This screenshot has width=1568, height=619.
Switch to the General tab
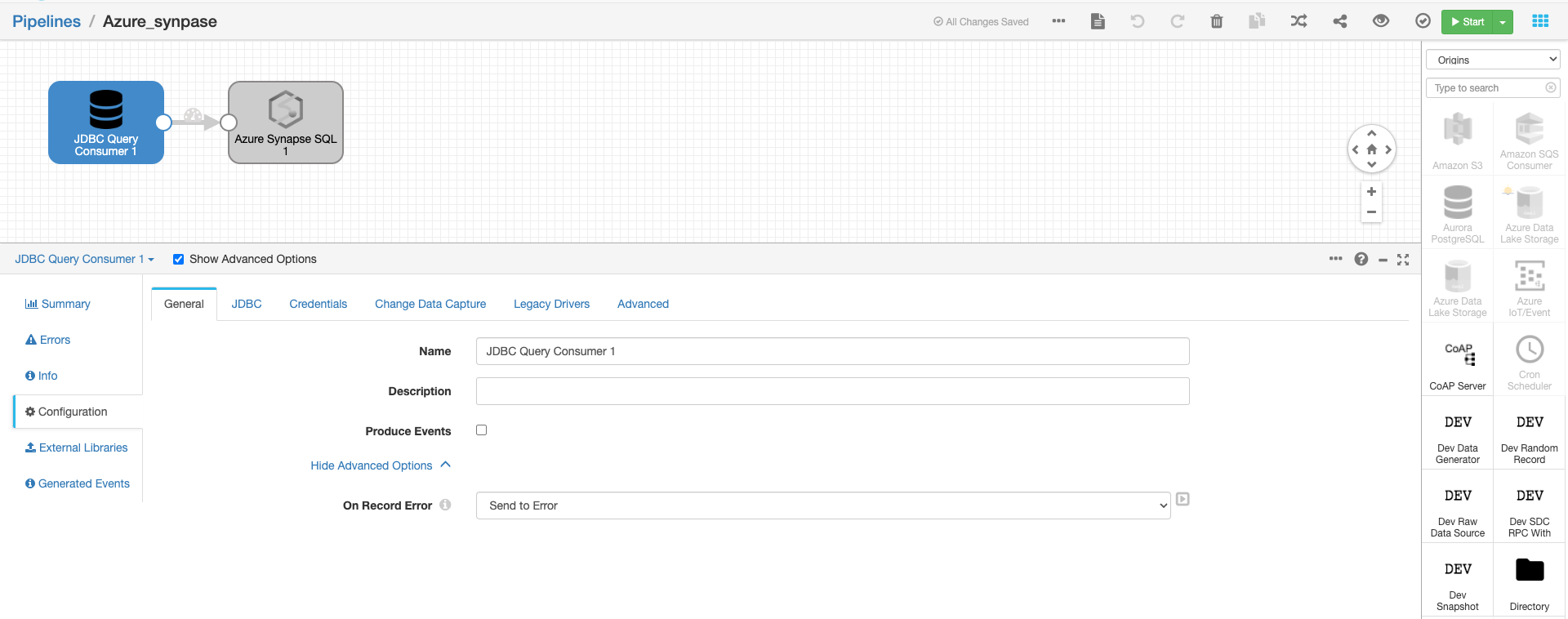click(x=184, y=304)
